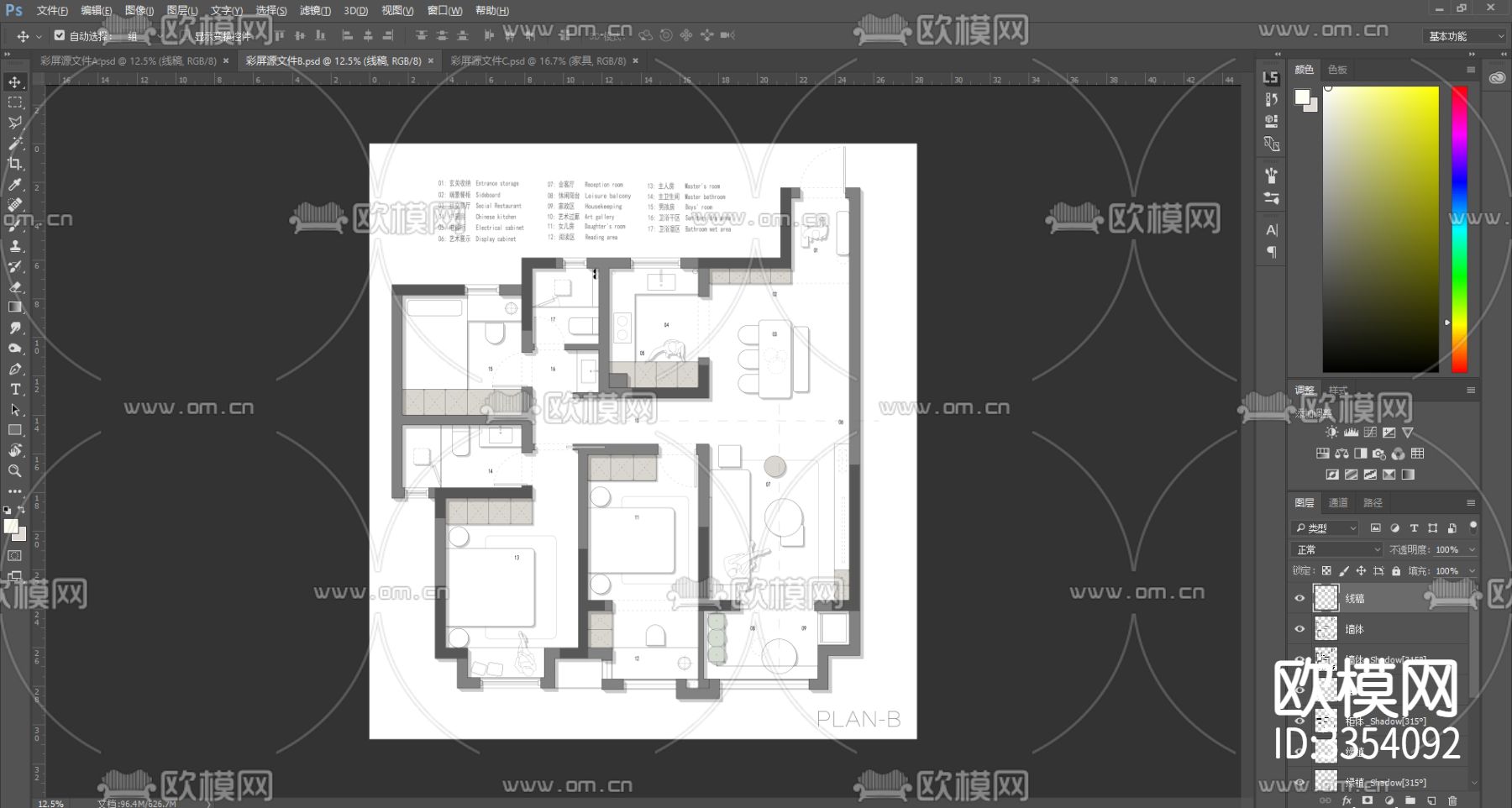Open the layer style fx menu
The height and width of the screenshot is (808, 1512).
click(x=1347, y=801)
